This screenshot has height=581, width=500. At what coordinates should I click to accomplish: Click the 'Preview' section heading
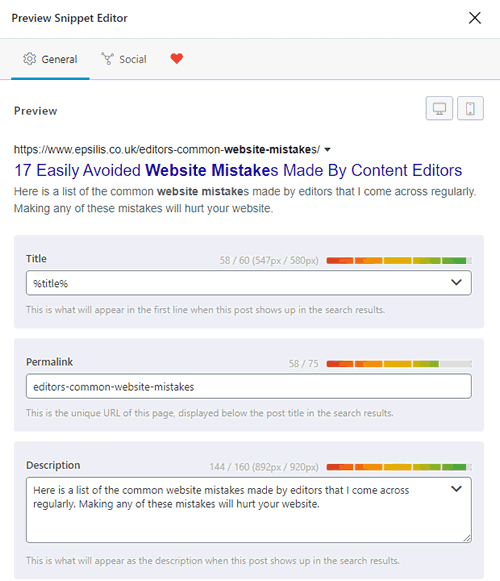coord(36,111)
